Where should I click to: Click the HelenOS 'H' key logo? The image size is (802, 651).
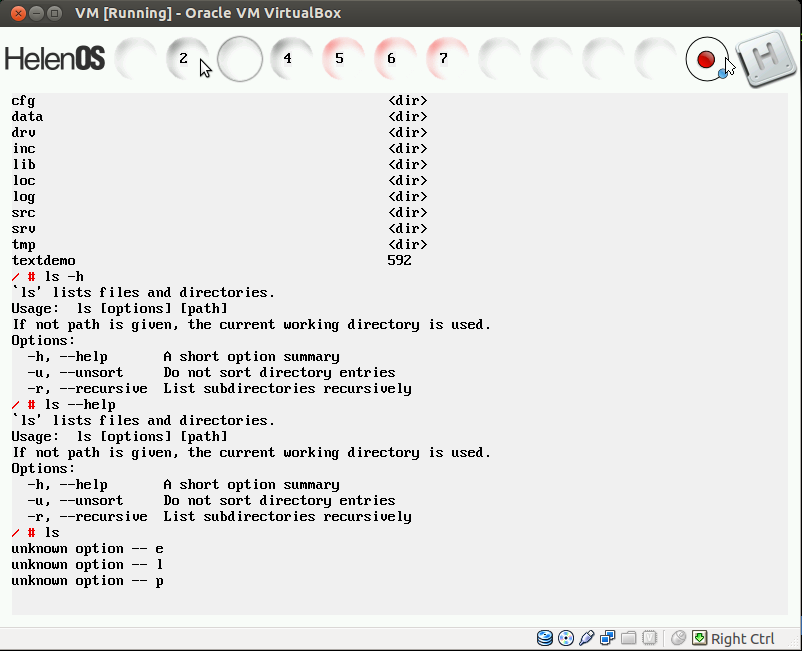pos(765,59)
